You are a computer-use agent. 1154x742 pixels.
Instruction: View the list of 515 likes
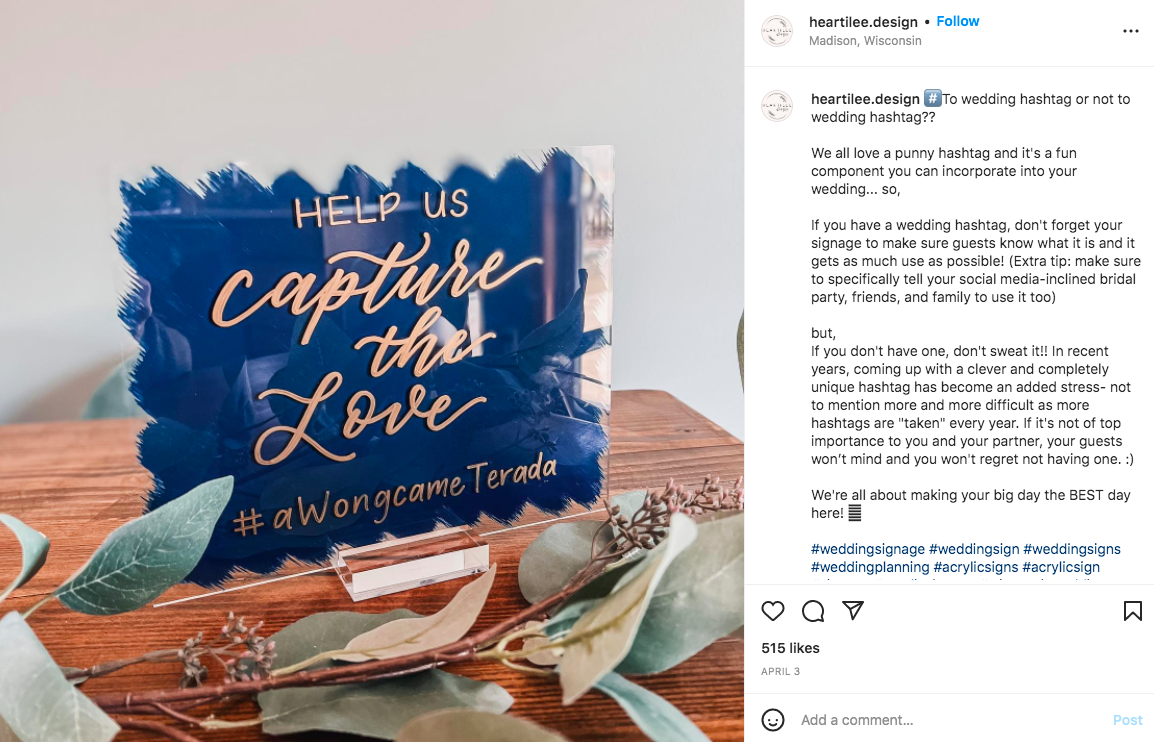point(790,648)
